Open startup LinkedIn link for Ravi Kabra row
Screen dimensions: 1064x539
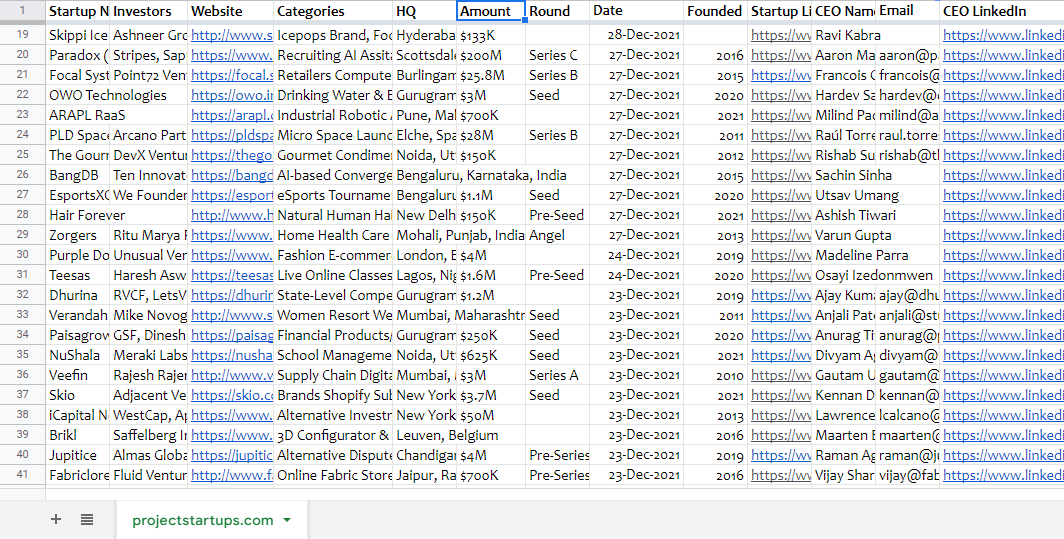point(781,35)
